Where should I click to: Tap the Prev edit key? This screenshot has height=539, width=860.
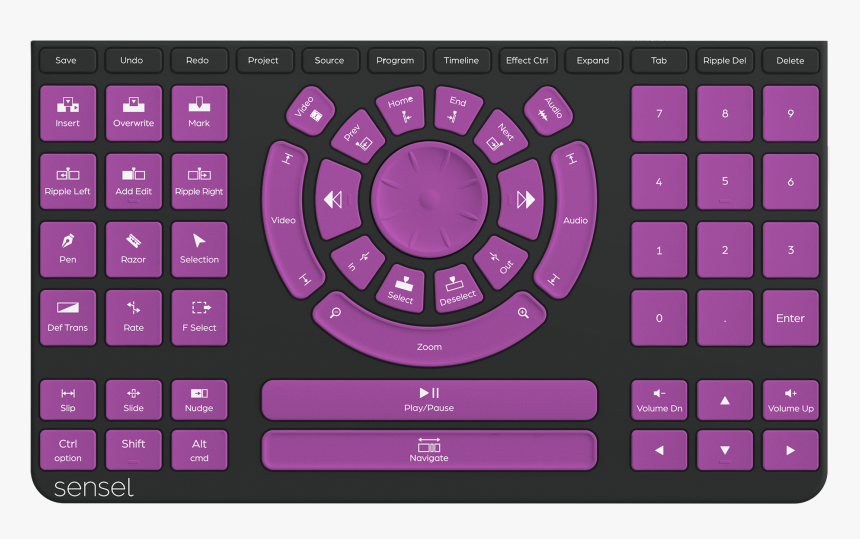click(x=358, y=137)
